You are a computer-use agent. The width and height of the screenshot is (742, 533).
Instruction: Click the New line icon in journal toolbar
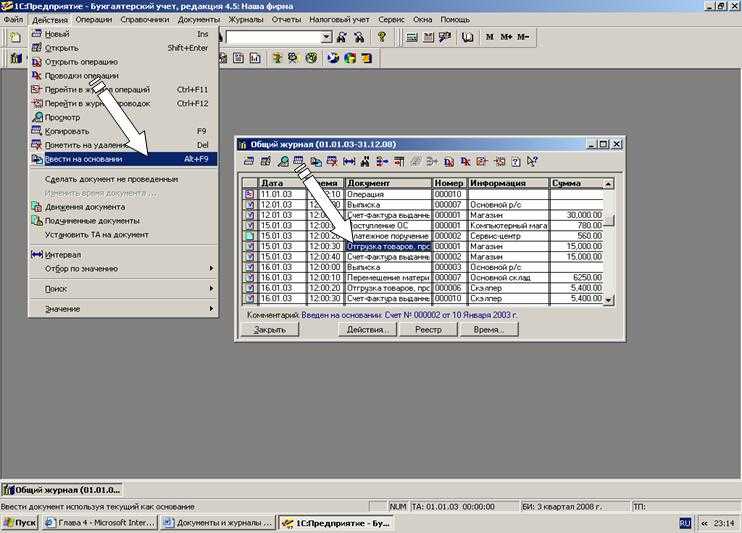click(249, 162)
